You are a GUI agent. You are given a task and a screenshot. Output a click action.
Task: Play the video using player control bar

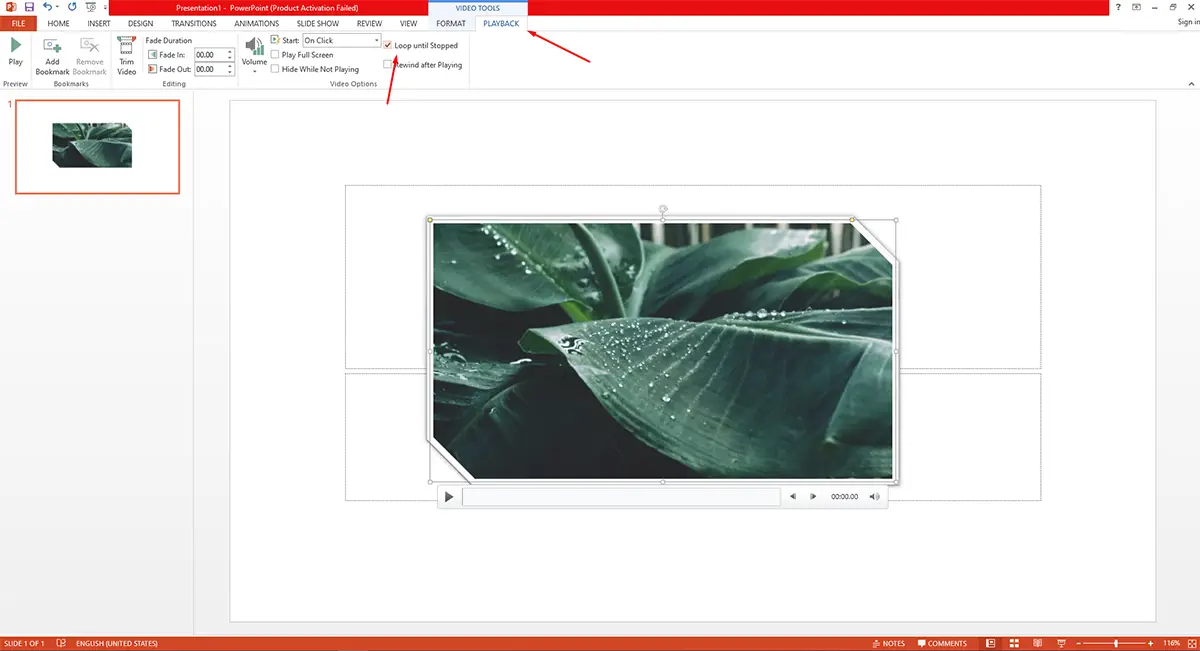(449, 496)
